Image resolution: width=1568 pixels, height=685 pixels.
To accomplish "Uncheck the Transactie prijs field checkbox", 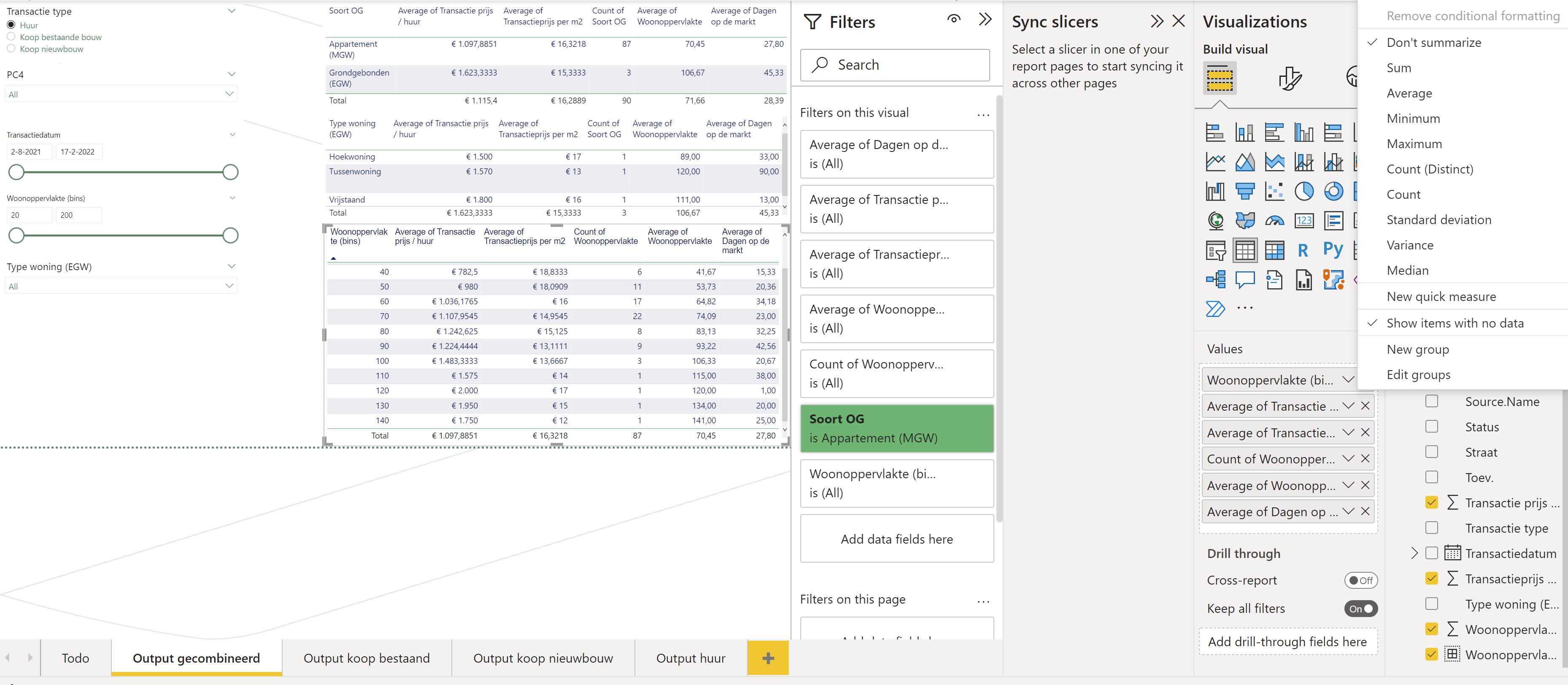I will click(x=1432, y=502).
